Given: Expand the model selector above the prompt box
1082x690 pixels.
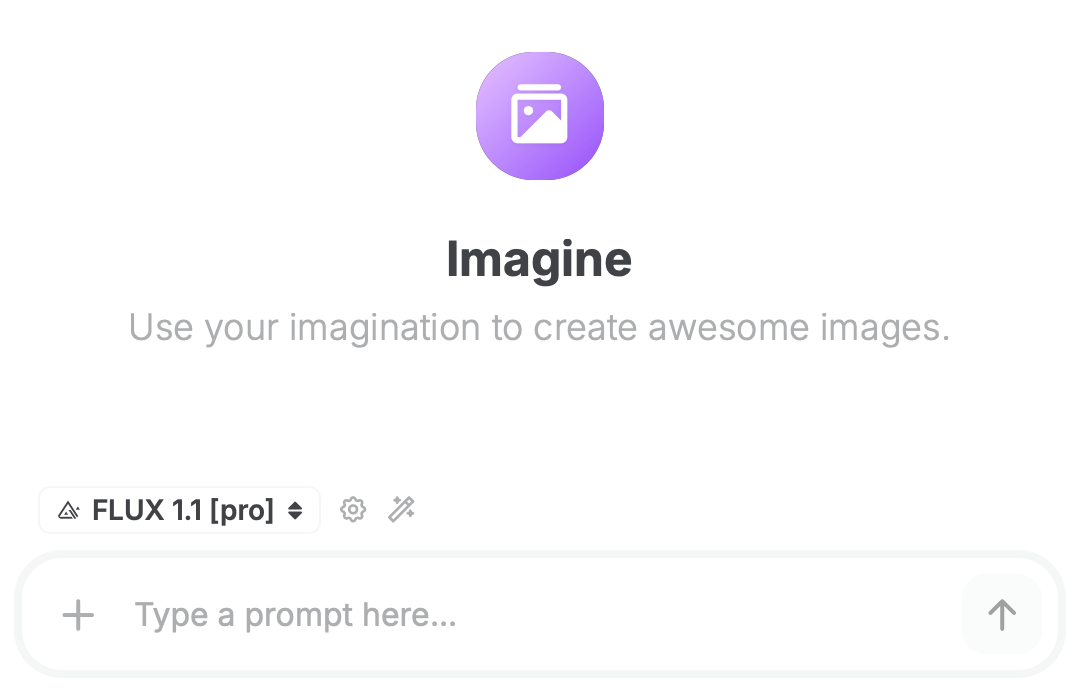Looking at the screenshot, I should (180, 511).
